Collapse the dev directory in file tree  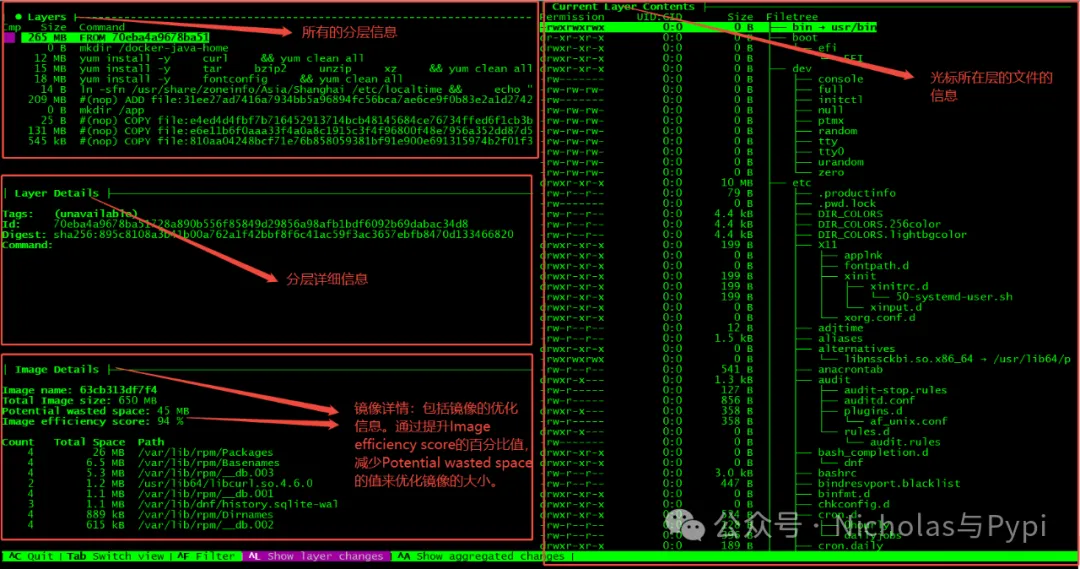coord(802,69)
